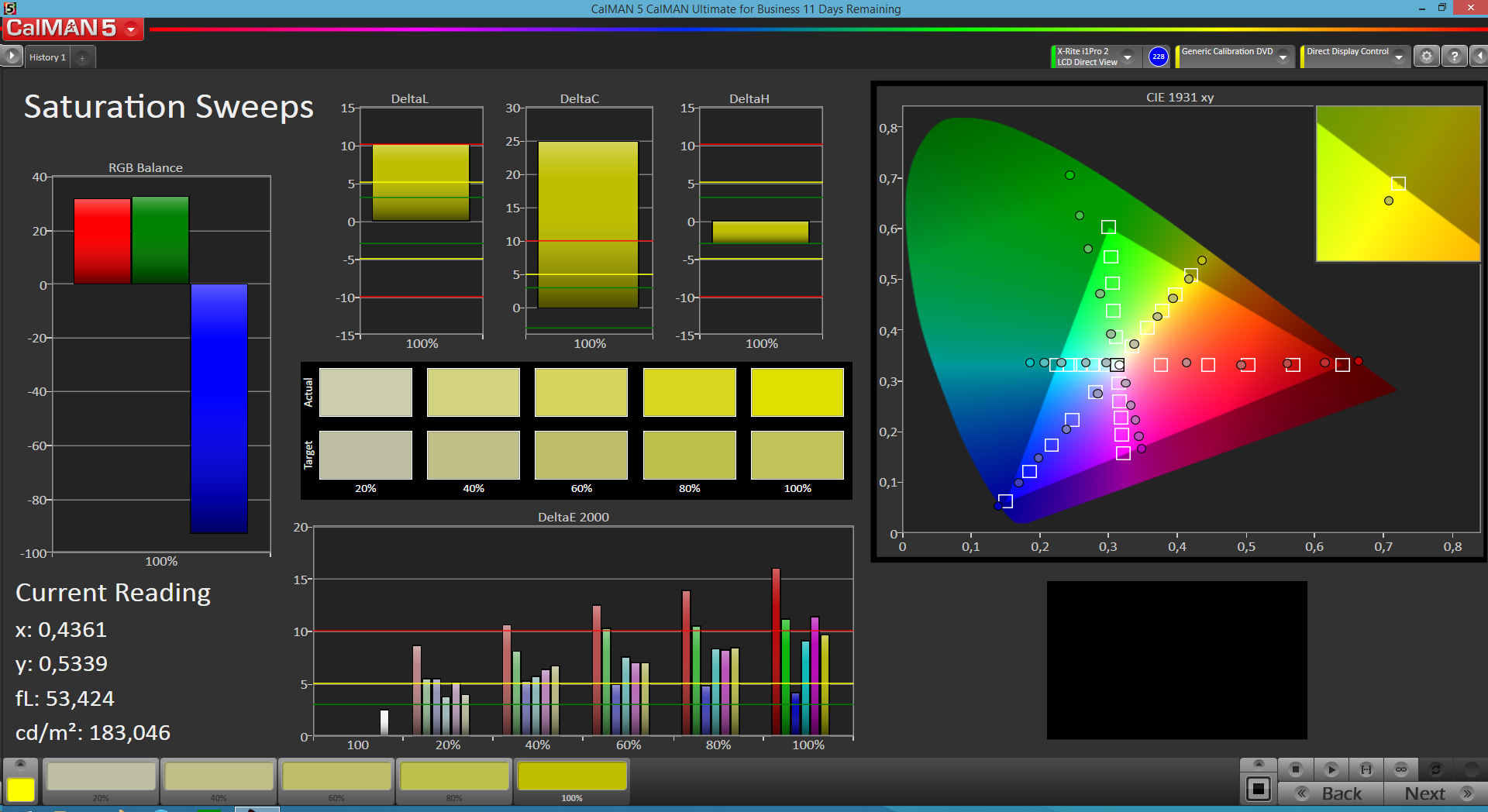Click the CalMAN app icon in title bar
Screen dimensions: 1488x812
[x=9, y=9]
